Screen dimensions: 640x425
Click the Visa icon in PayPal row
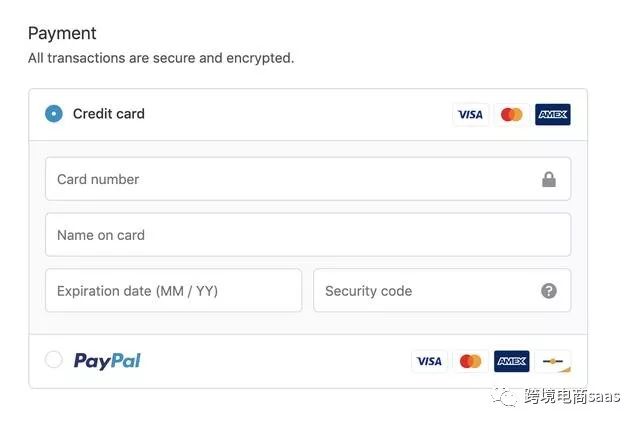[x=429, y=361]
